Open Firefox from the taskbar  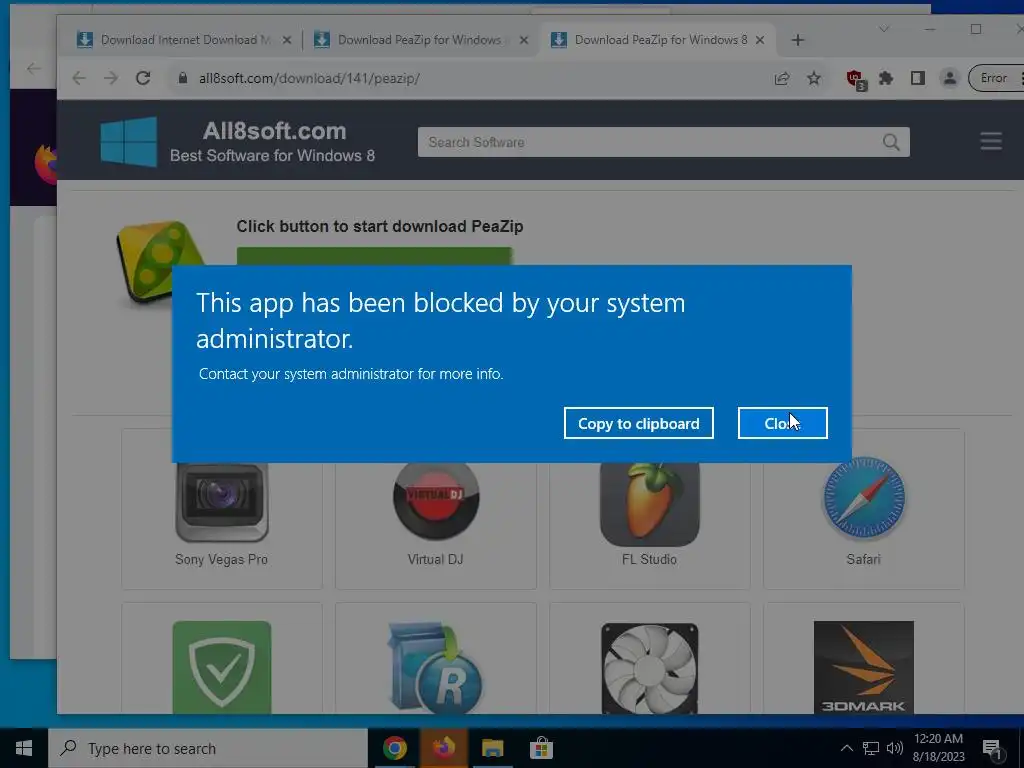443,748
